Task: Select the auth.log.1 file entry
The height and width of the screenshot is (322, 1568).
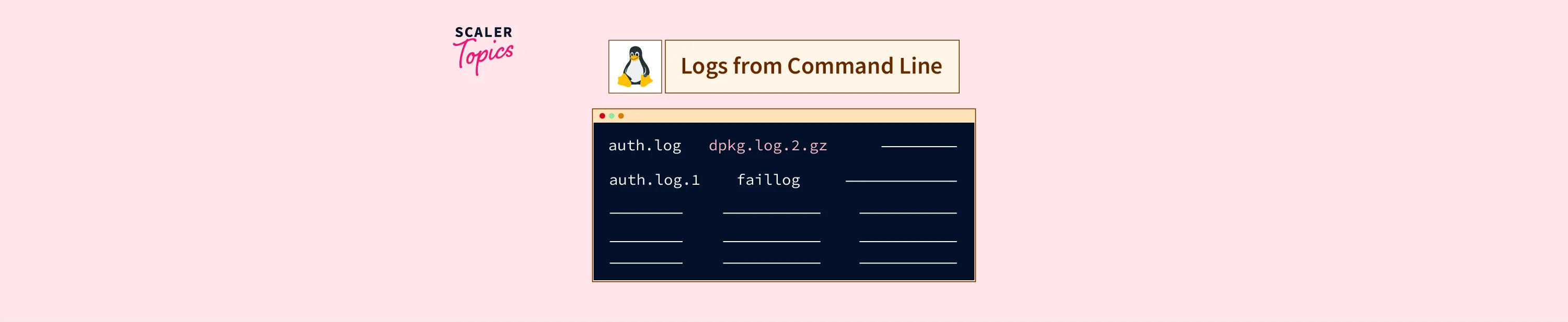Action: point(654,180)
